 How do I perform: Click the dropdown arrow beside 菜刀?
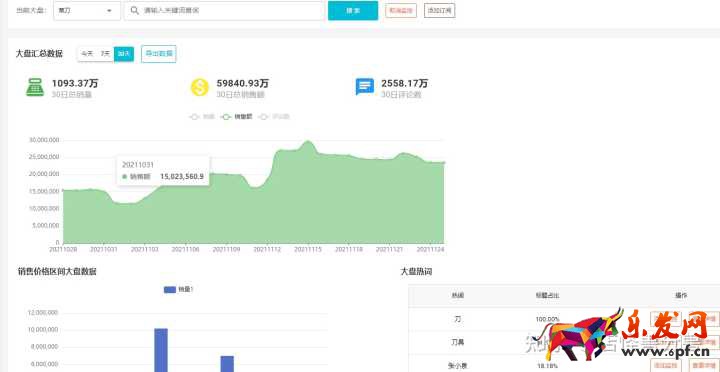coord(109,11)
